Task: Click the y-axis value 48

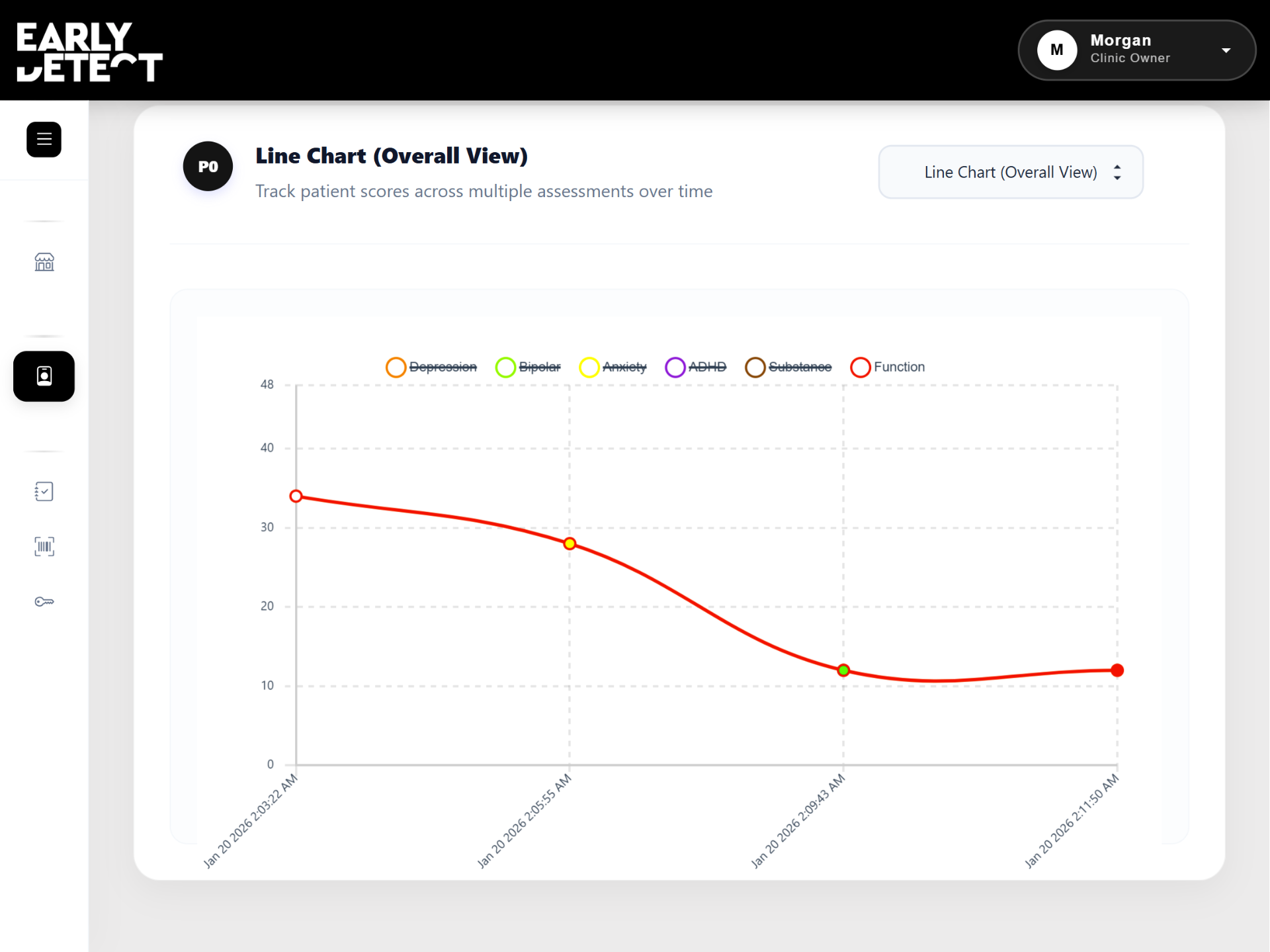Action: (x=267, y=384)
